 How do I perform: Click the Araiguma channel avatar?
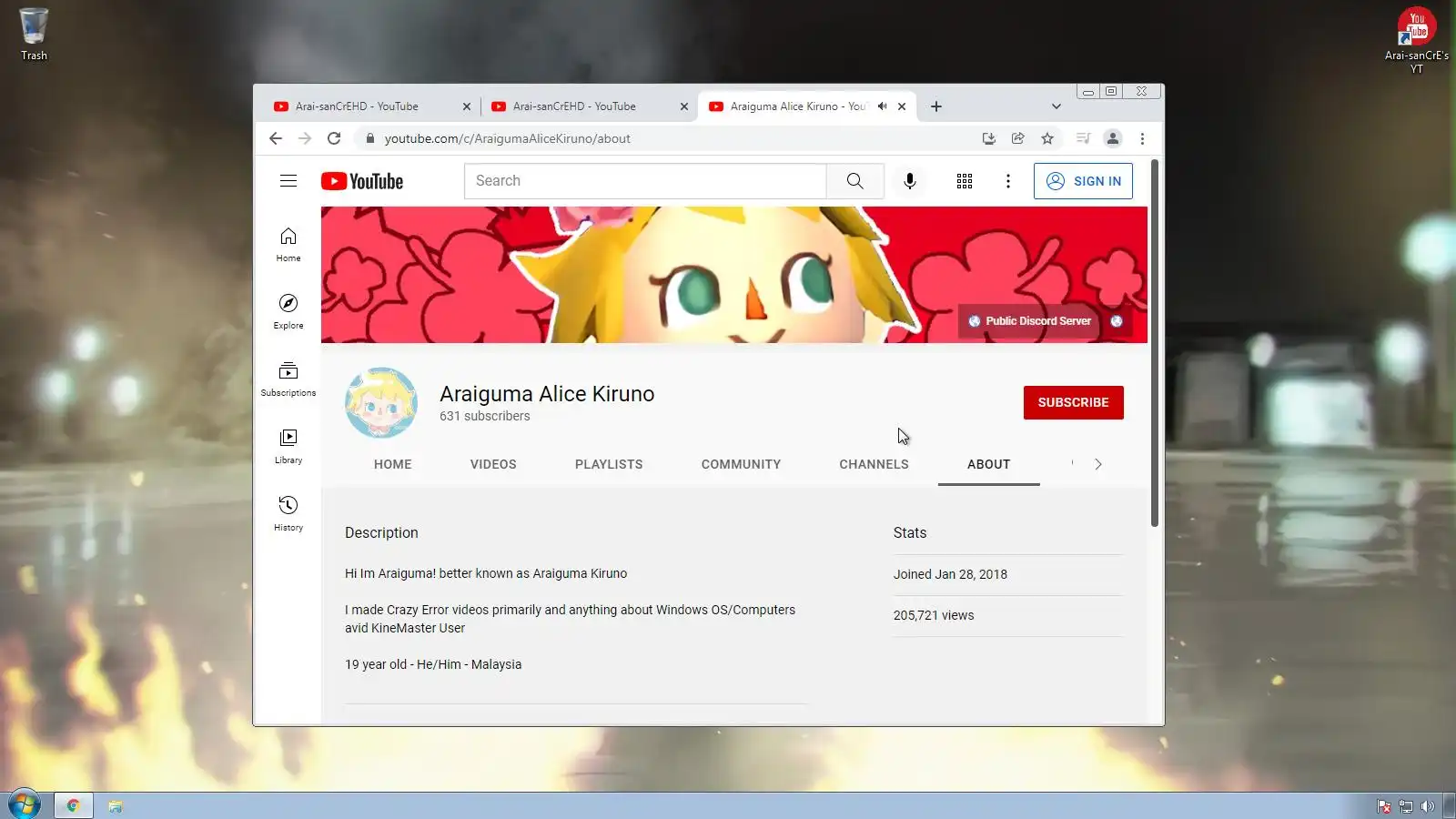[381, 402]
